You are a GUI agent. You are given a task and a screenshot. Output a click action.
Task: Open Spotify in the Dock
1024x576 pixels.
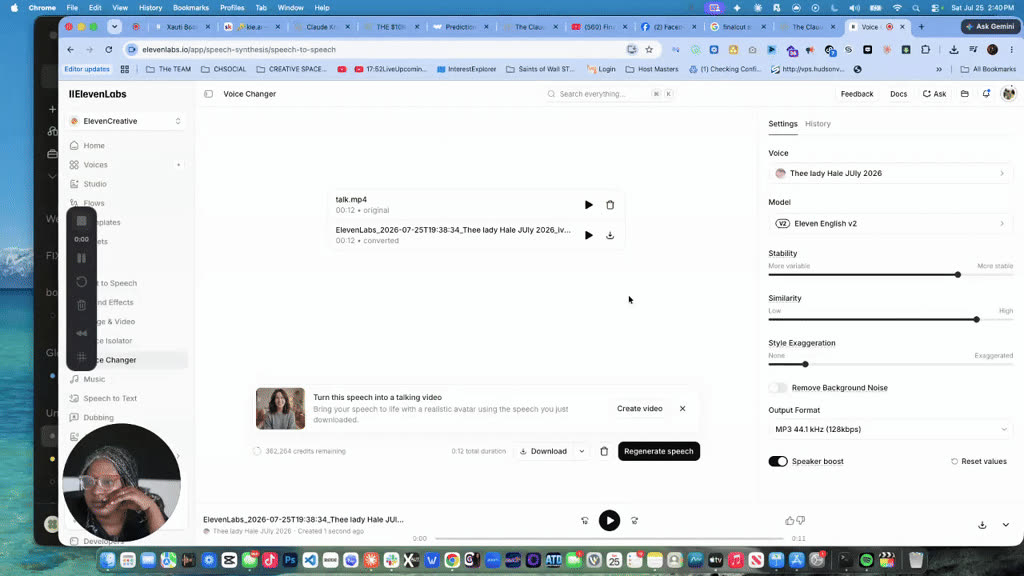click(x=866, y=560)
